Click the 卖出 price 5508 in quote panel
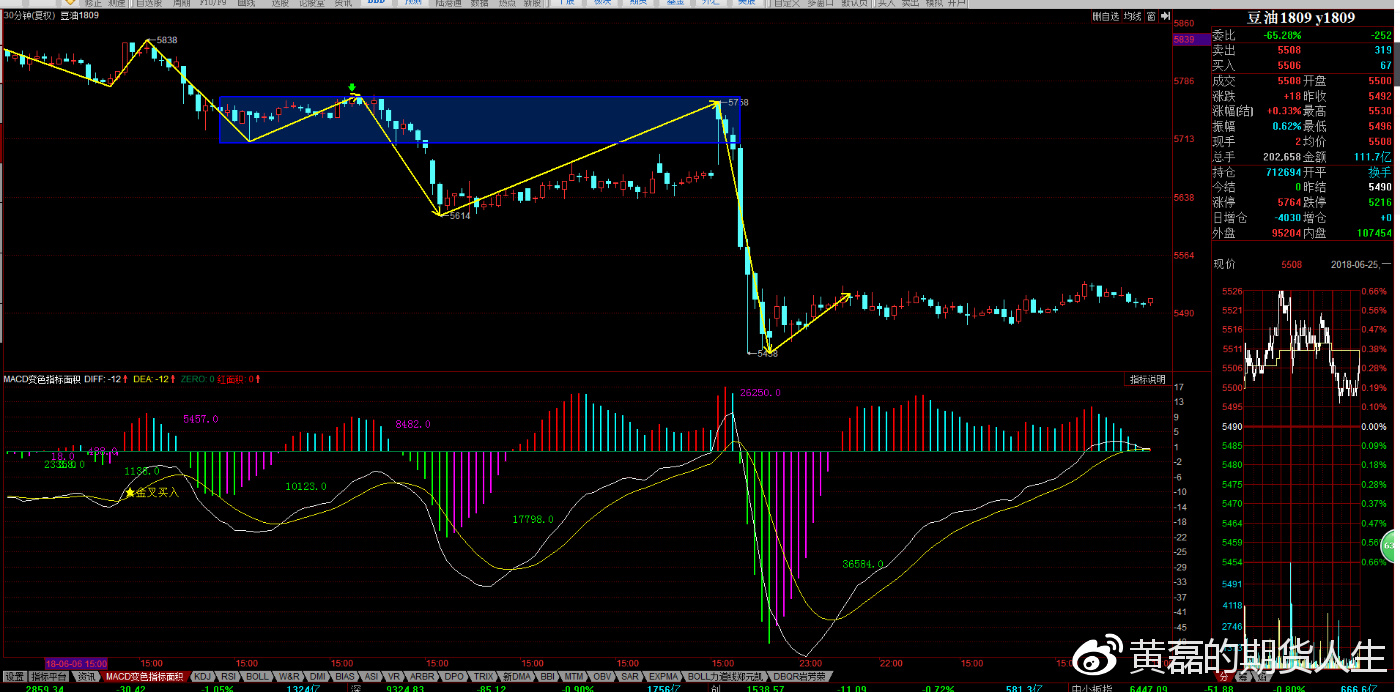This screenshot has width=1400, height=692. 1289,50
